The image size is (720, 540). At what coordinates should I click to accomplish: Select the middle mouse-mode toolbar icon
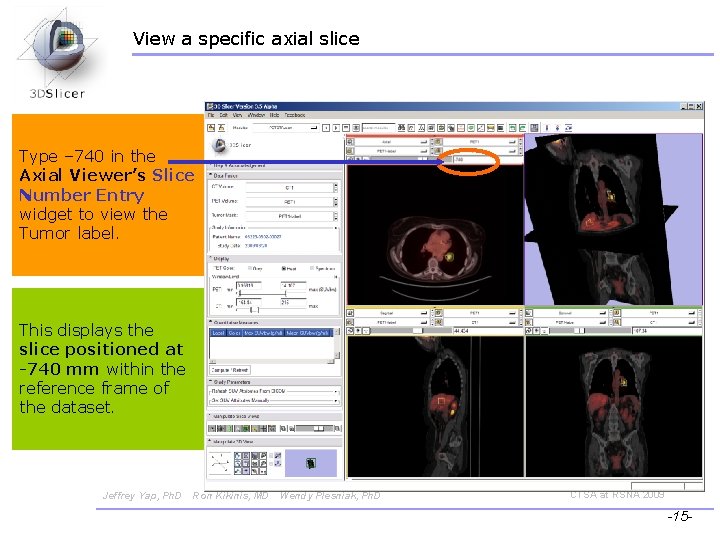point(557,128)
